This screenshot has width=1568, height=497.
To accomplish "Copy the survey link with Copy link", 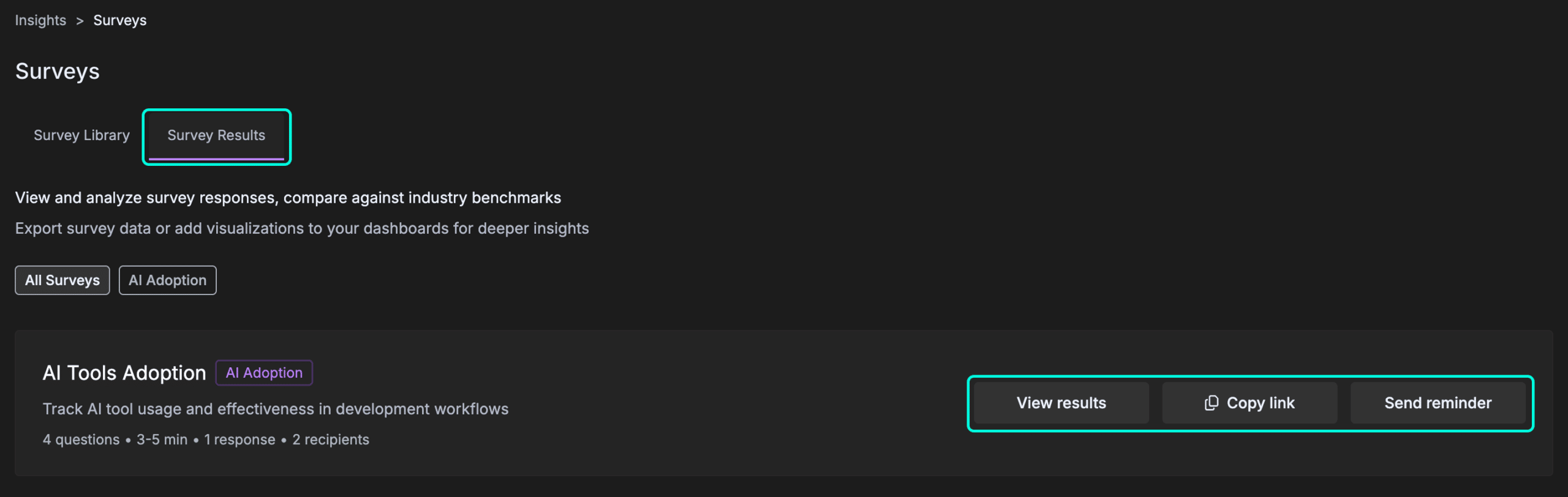I will pyautogui.click(x=1250, y=403).
